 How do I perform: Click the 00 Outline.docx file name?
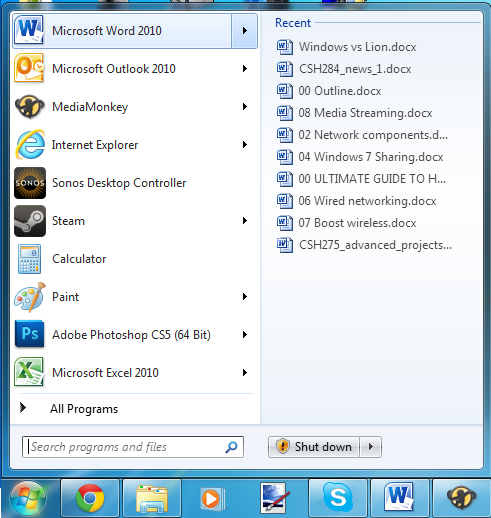340,91
